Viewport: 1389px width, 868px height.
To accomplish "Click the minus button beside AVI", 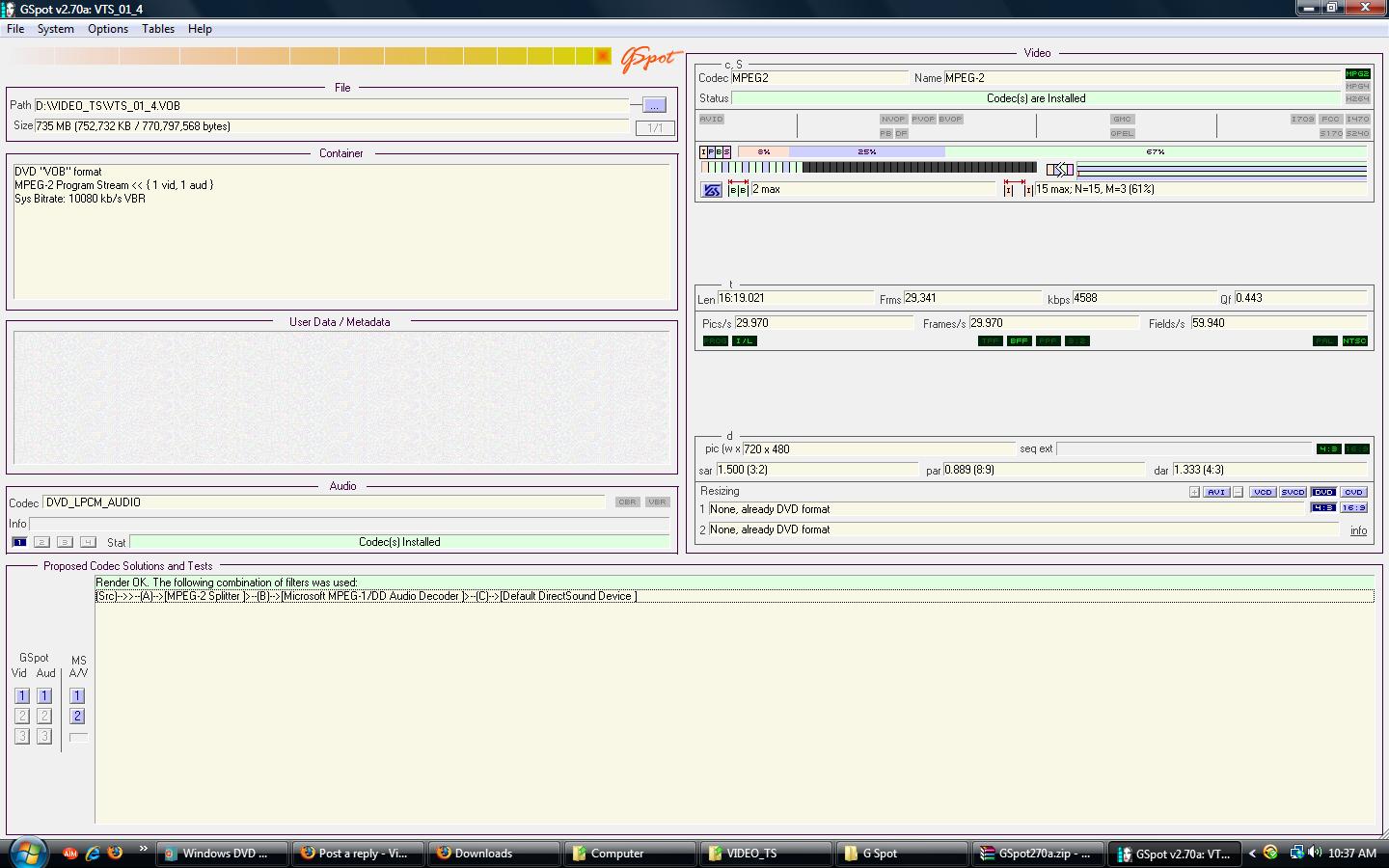I will click(x=1238, y=492).
